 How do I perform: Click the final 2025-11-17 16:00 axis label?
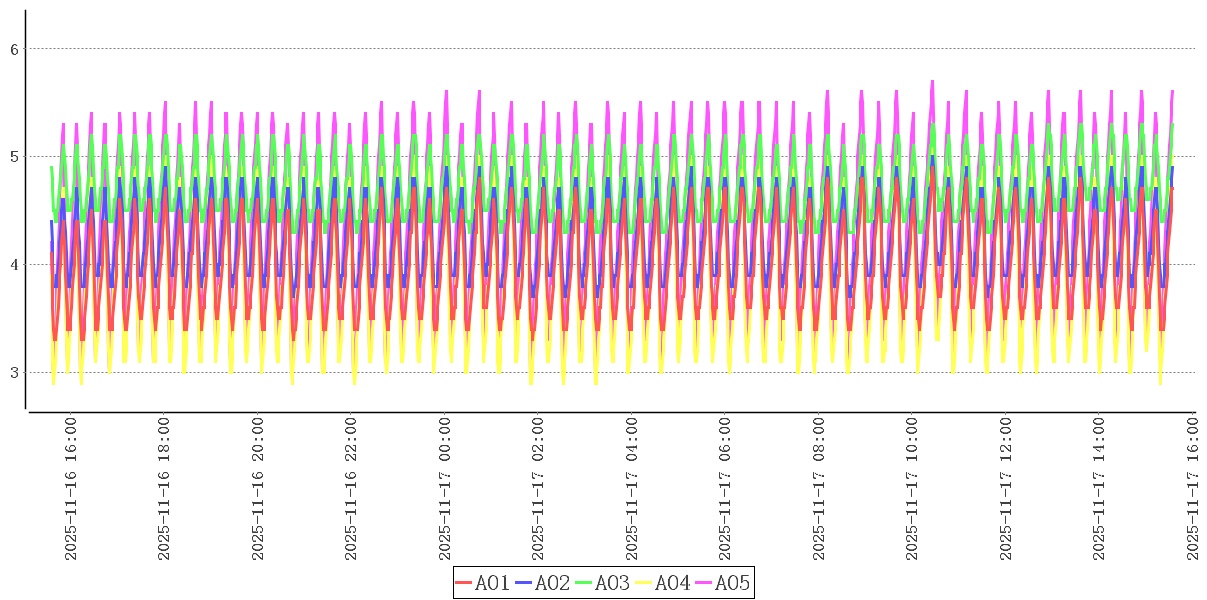point(1193,489)
